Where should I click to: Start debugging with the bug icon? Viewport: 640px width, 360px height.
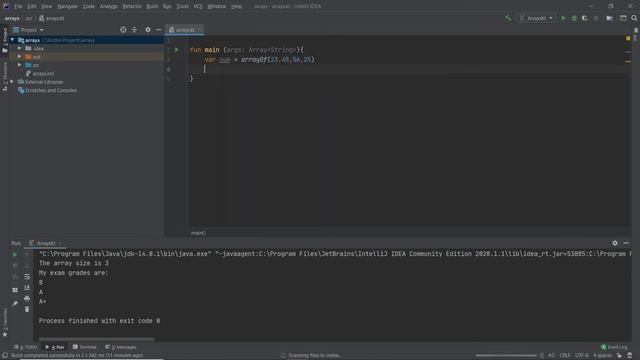(x=574, y=18)
